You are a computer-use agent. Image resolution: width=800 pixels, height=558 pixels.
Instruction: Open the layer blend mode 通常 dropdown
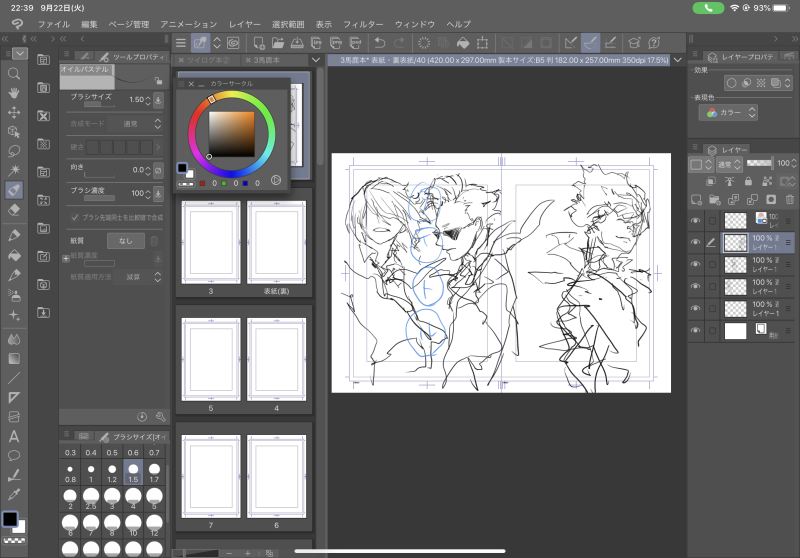(729, 164)
